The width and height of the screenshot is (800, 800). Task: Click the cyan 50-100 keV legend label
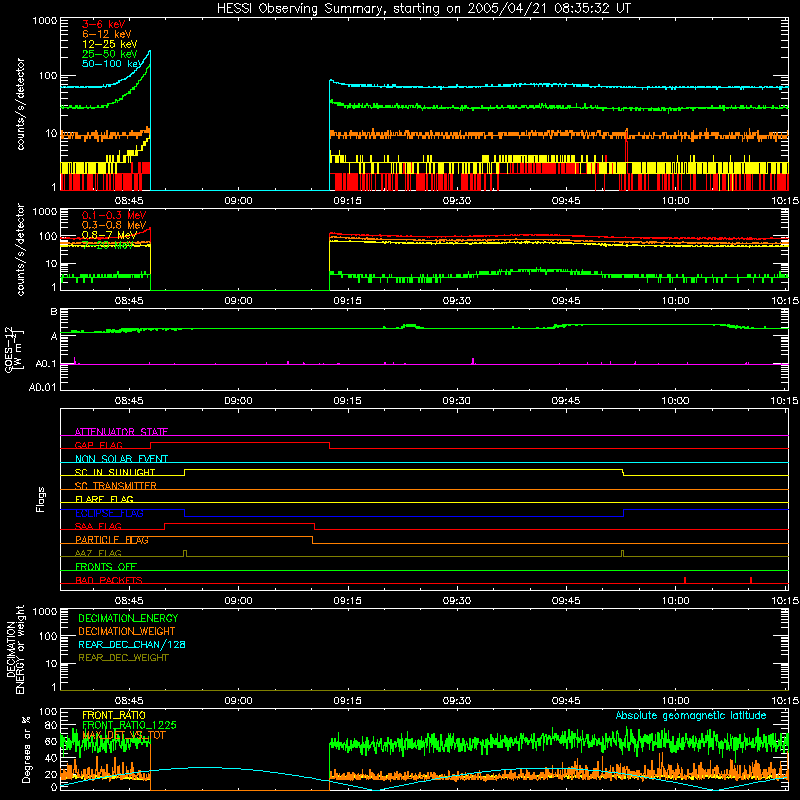(113, 64)
